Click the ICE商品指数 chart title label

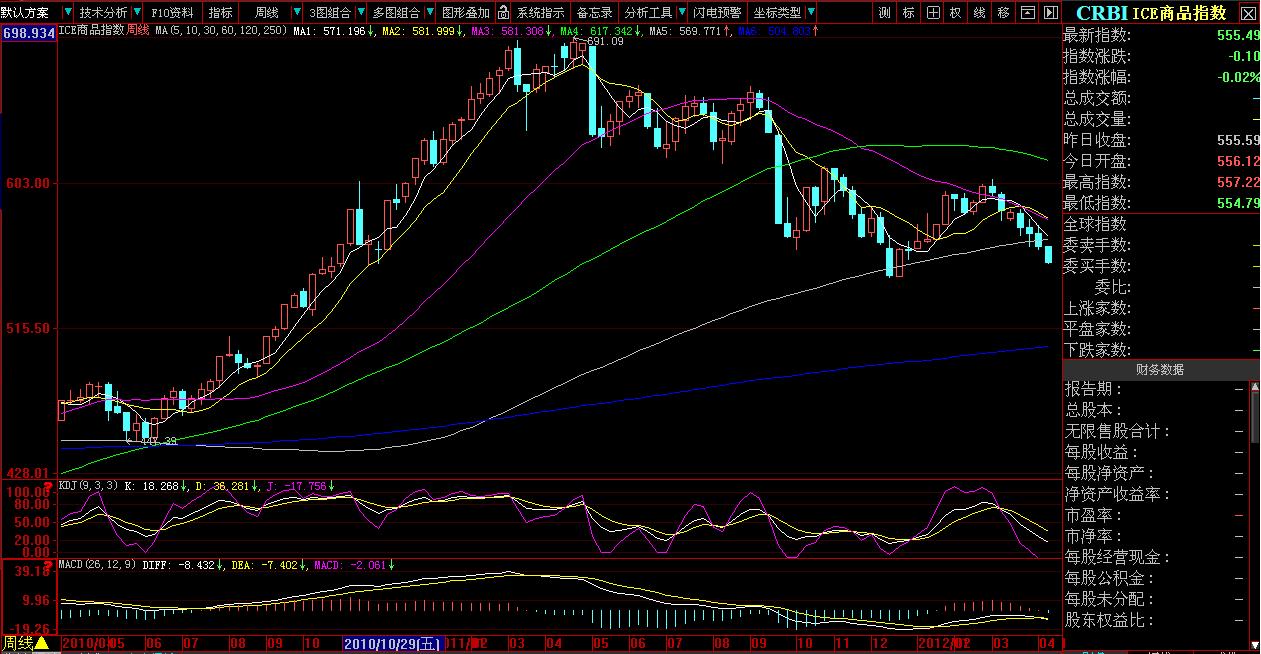click(x=92, y=31)
